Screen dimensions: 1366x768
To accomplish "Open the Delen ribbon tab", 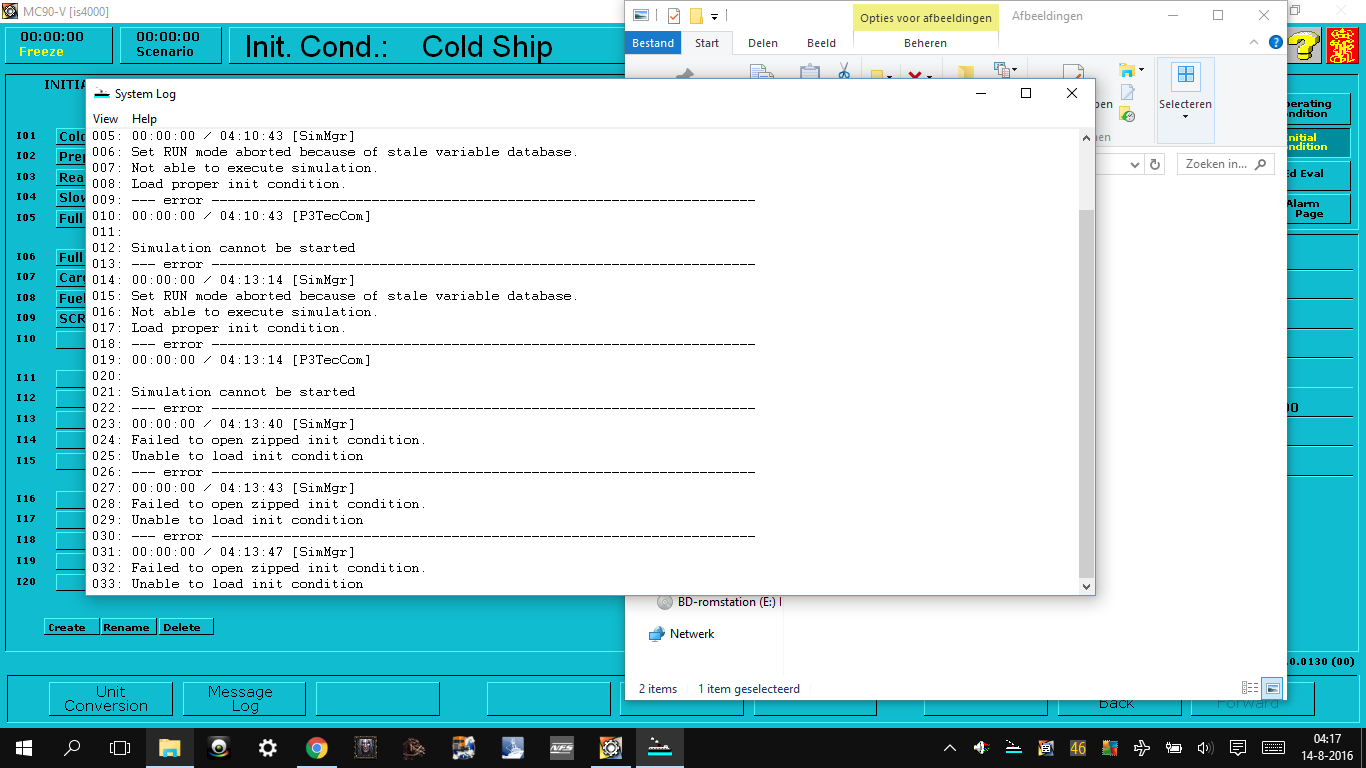I will (764, 43).
